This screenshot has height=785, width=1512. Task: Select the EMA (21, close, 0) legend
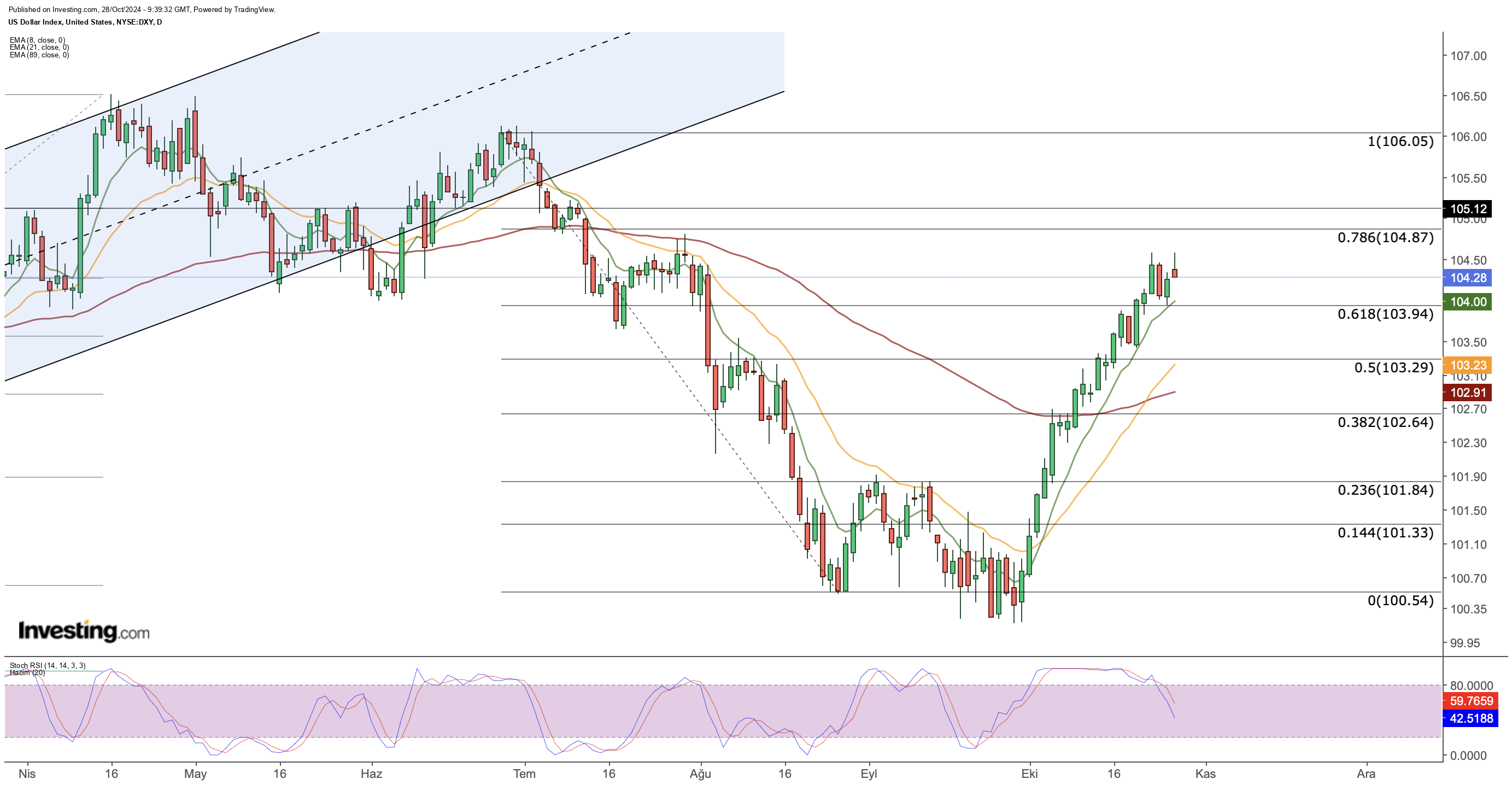click(x=39, y=48)
